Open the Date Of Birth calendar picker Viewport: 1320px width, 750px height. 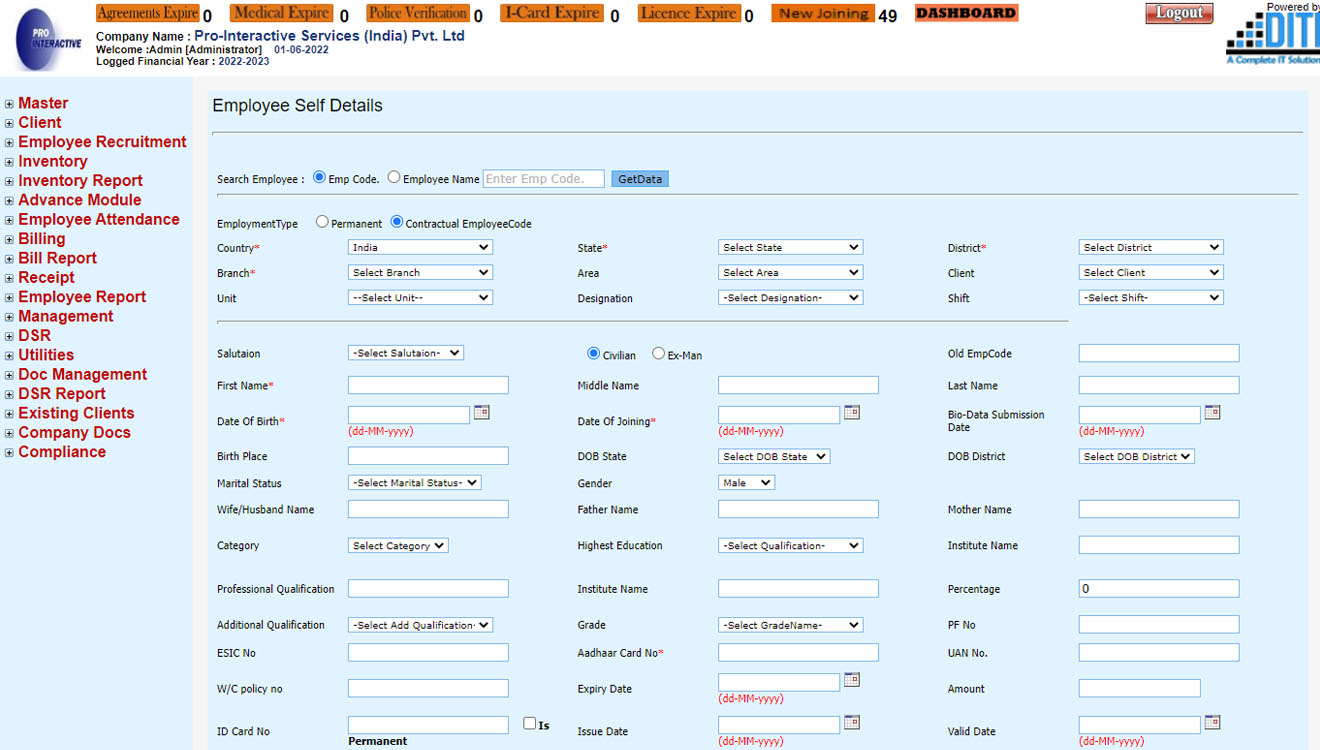point(481,412)
